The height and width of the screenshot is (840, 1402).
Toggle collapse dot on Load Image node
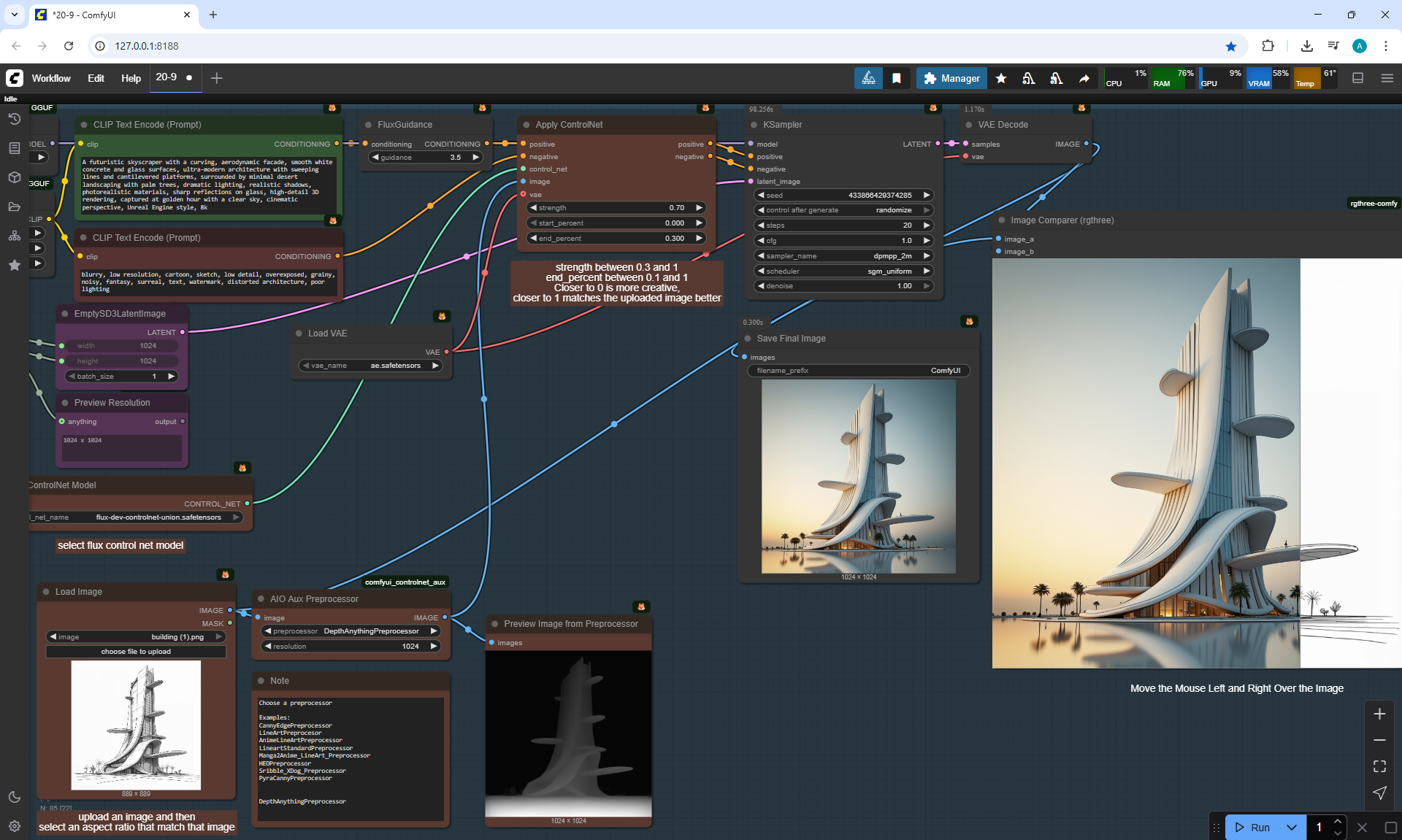tap(46, 592)
